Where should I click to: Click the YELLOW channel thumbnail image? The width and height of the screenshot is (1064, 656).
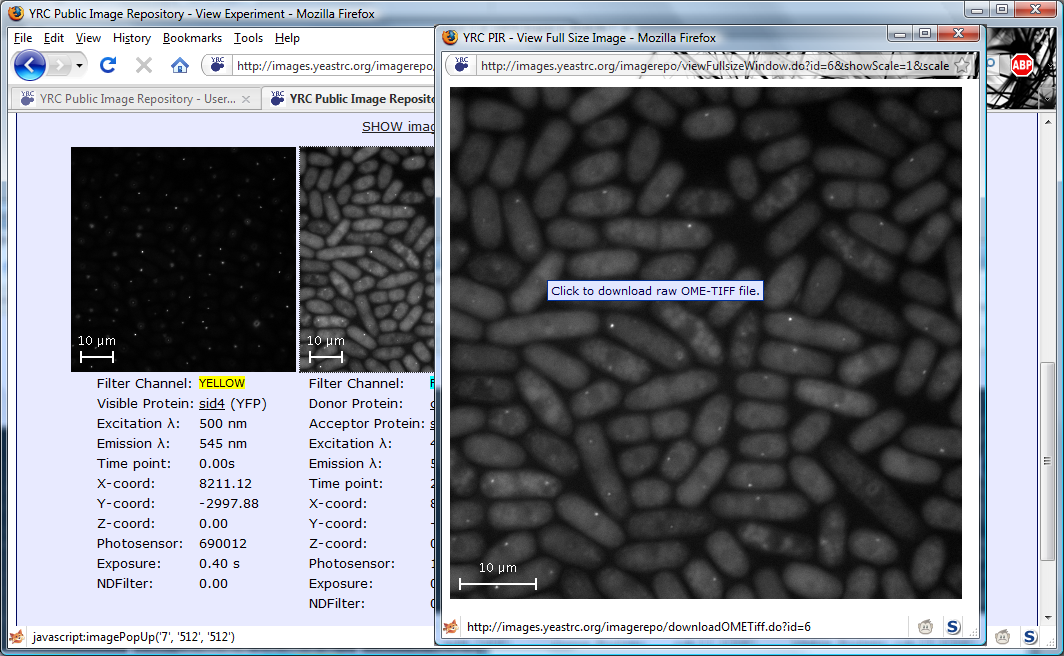pos(183,259)
